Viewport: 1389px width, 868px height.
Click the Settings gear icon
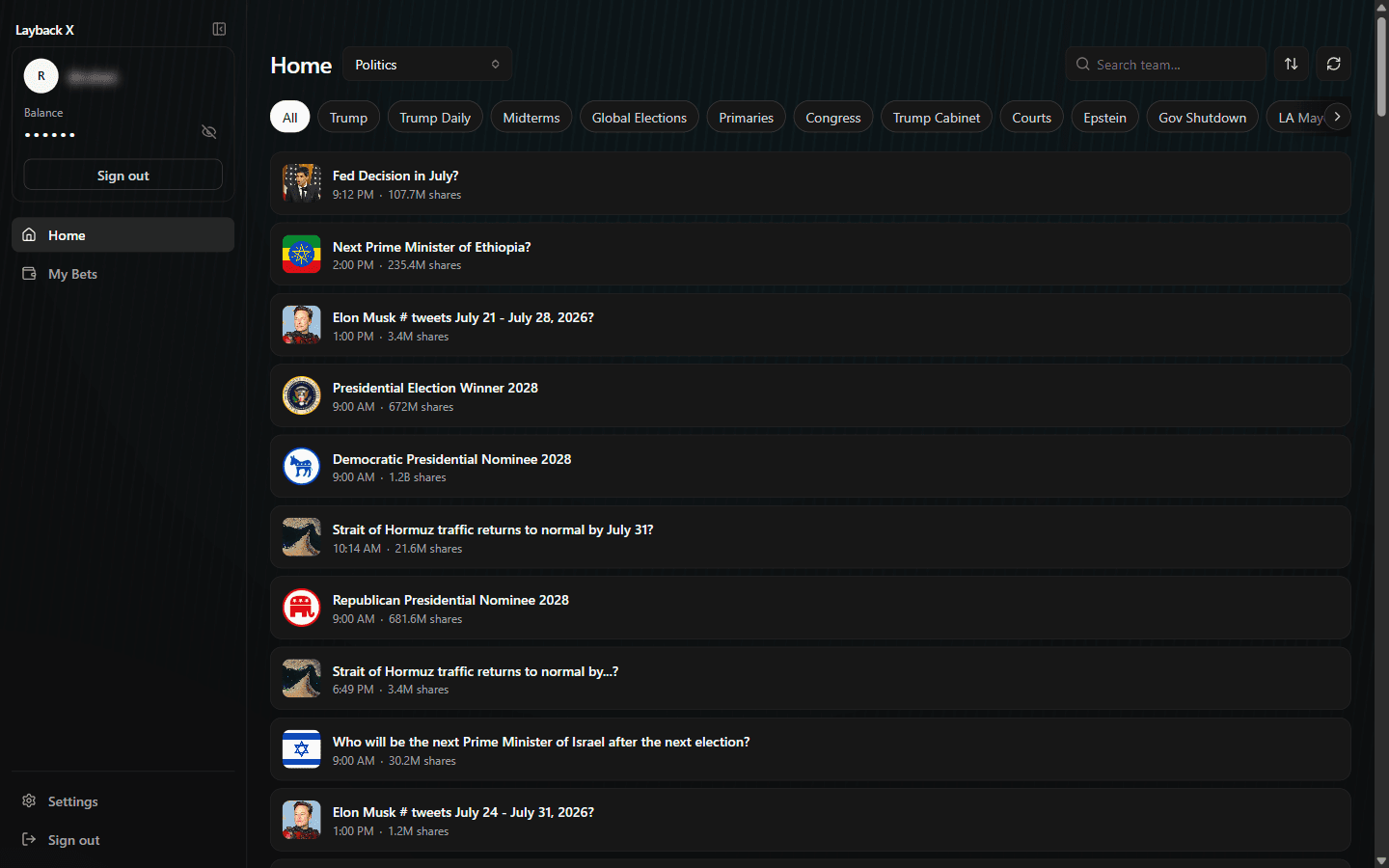[29, 800]
